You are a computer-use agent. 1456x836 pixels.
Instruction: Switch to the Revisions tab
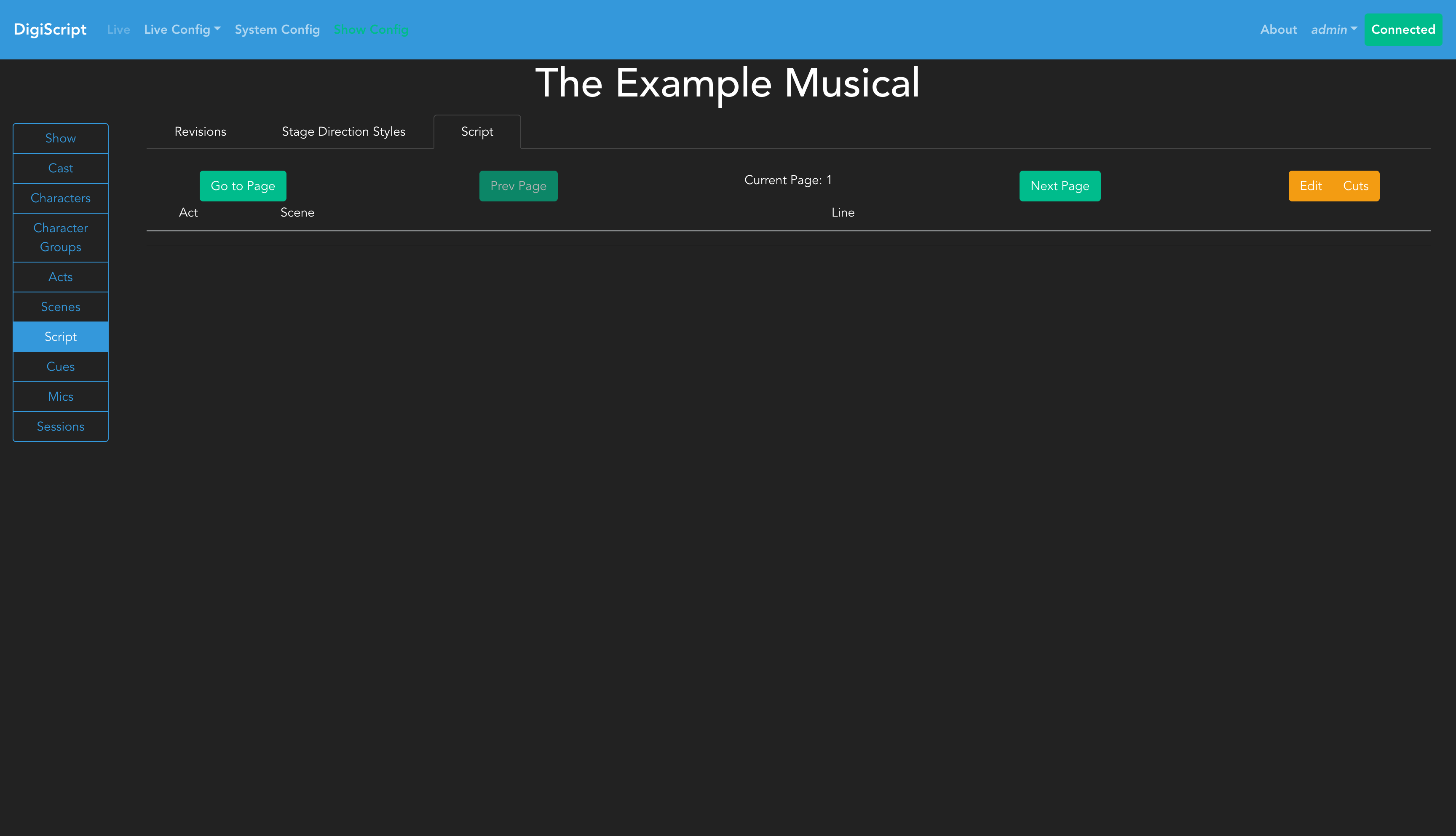[x=200, y=131]
